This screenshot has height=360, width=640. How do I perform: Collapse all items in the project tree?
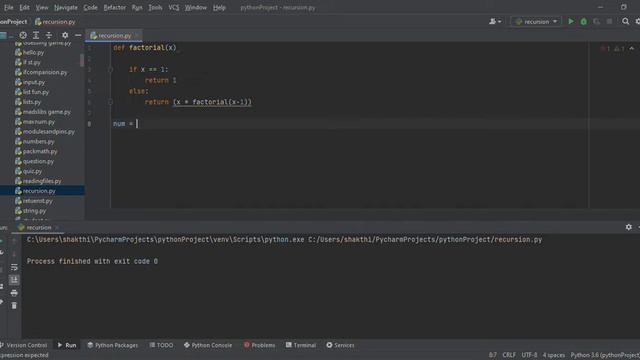pyautogui.click(x=49, y=36)
